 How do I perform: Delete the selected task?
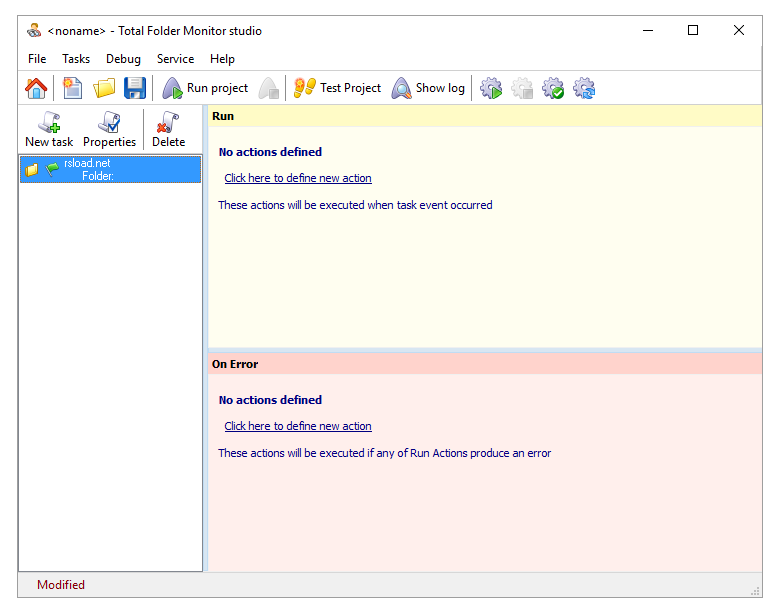coord(168,129)
